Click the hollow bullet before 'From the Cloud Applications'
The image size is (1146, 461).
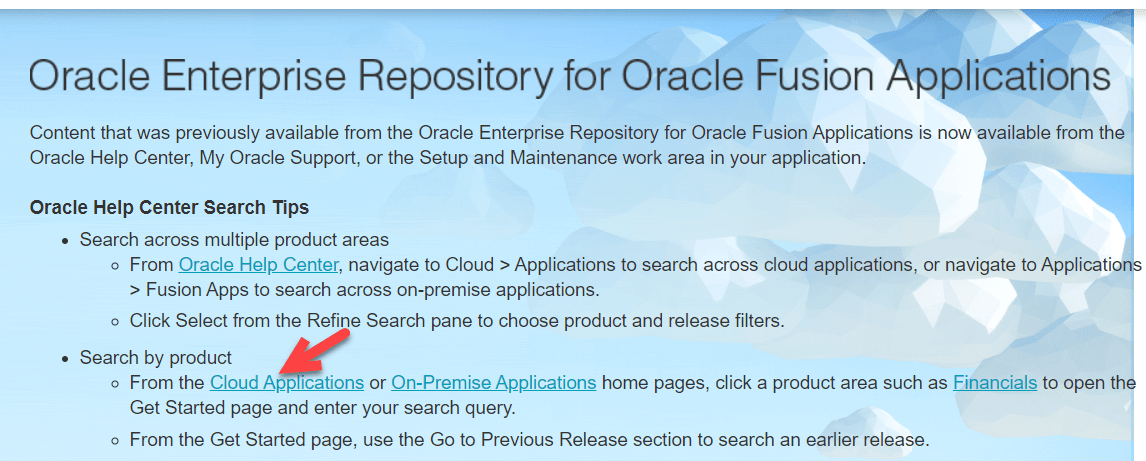coord(116,383)
